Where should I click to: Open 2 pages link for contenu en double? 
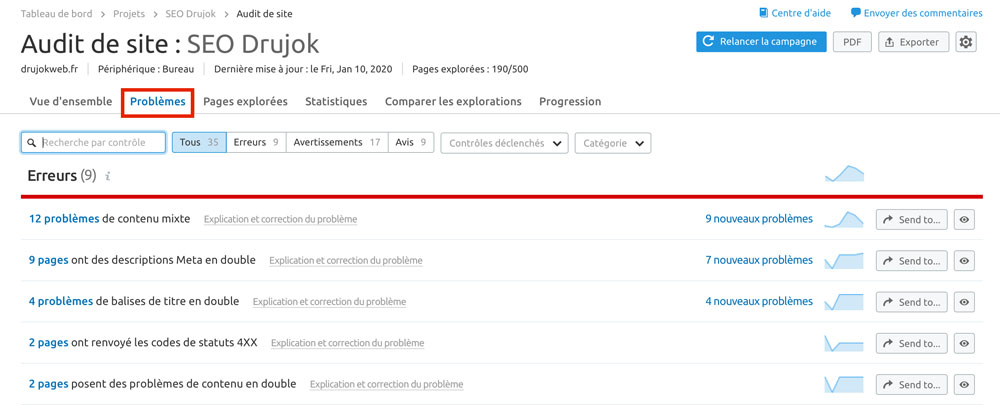pos(48,384)
